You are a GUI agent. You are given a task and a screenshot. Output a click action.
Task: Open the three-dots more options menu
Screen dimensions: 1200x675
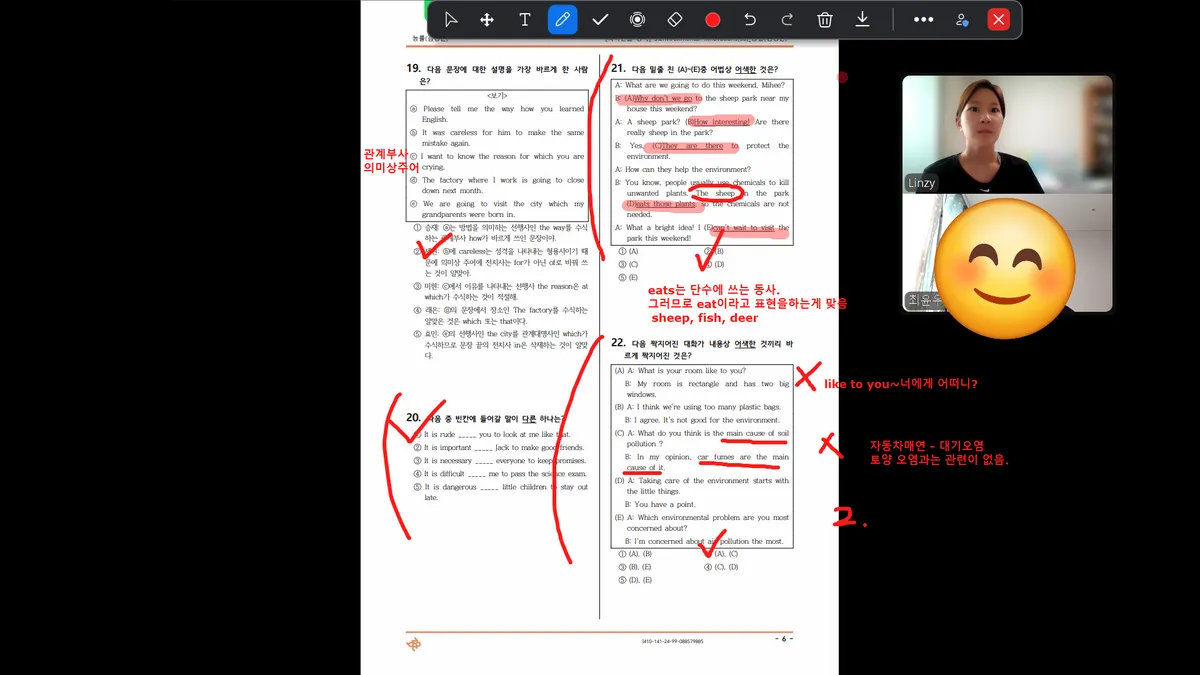coord(923,20)
